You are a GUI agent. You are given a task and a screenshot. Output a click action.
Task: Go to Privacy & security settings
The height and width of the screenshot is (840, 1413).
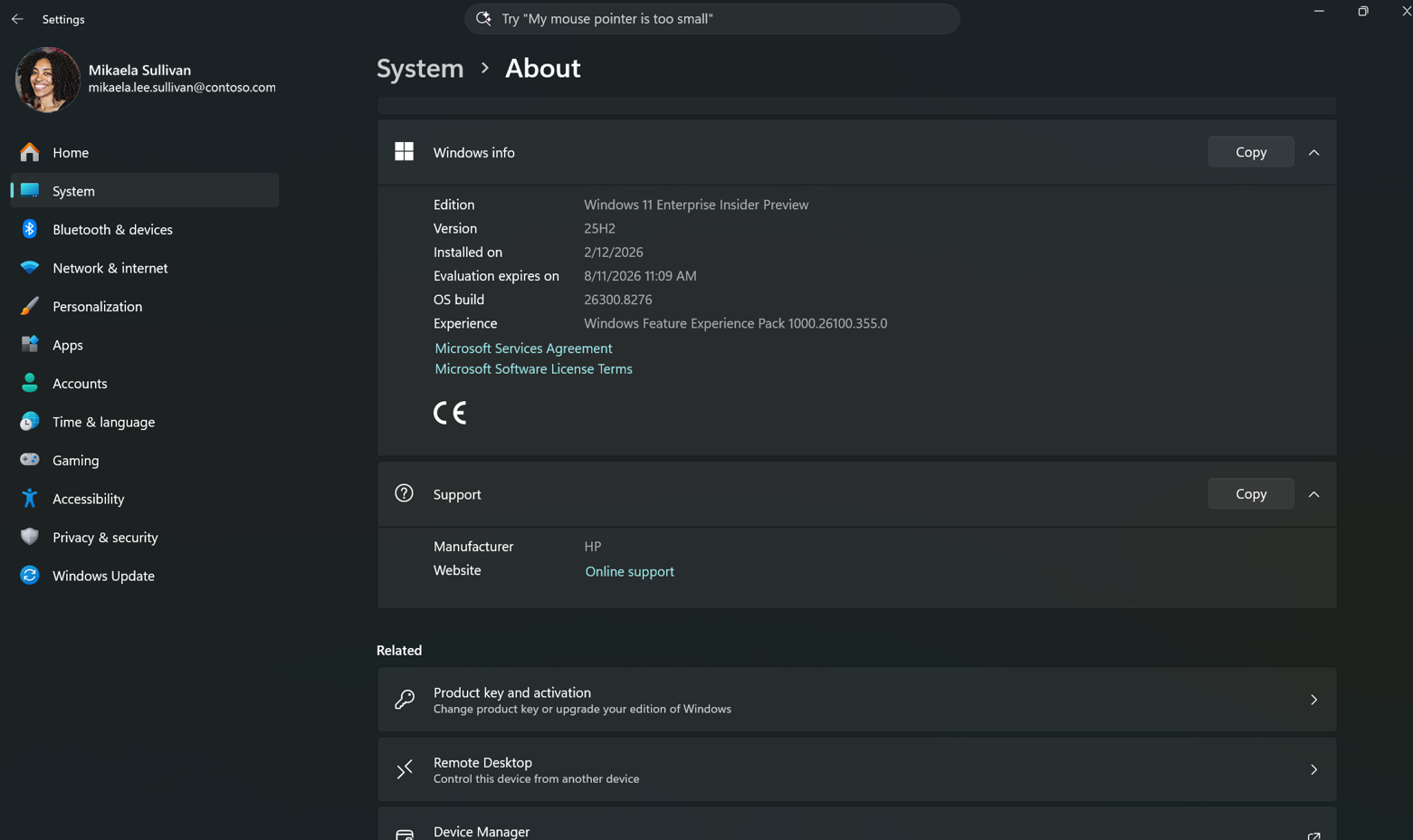[145, 537]
